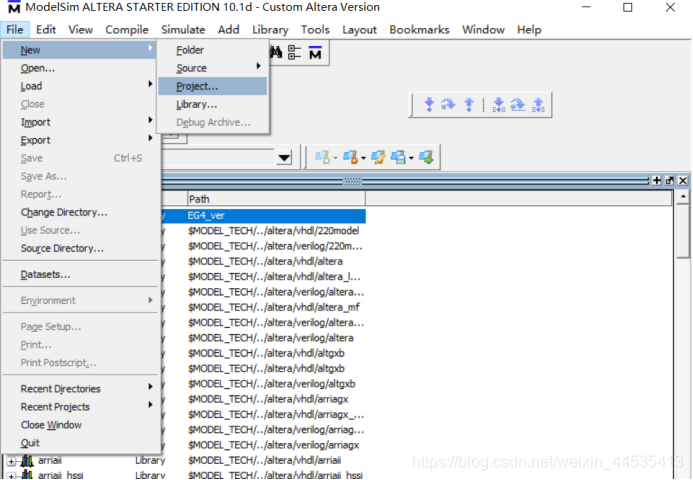The width and height of the screenshot is (693, 480).
Task: Choose Source Directory... from File menu
Action: click(x=80, y=248)
